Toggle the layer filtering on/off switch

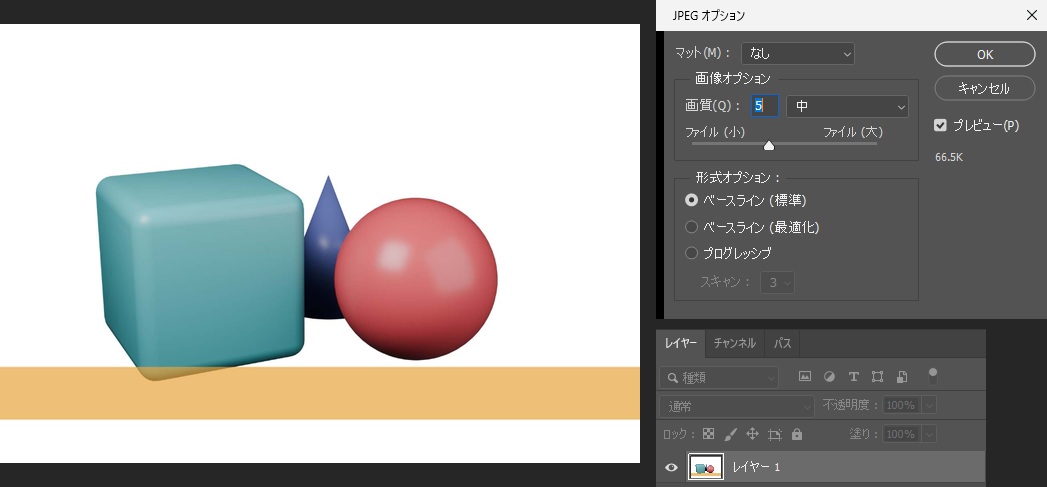tap(933, 375)
